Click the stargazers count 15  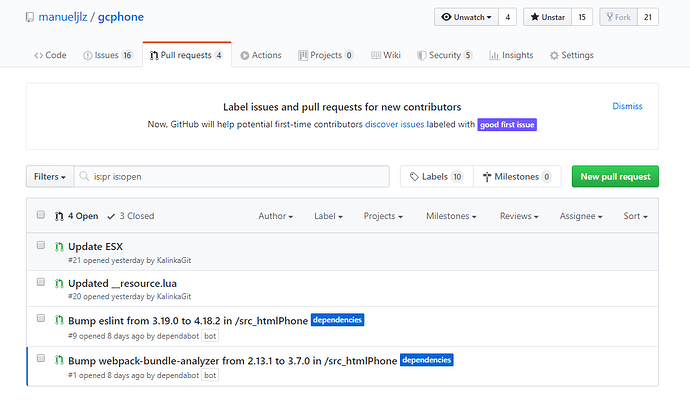(x=582, y=17)
